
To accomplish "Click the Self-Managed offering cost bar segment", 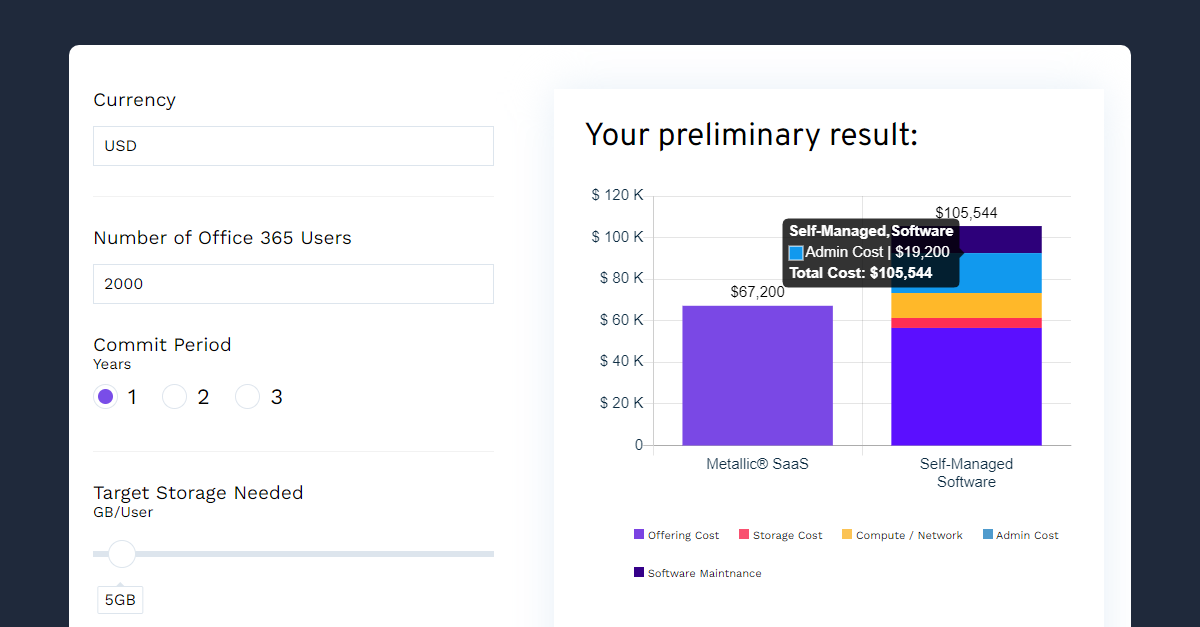I will (966, 386).
